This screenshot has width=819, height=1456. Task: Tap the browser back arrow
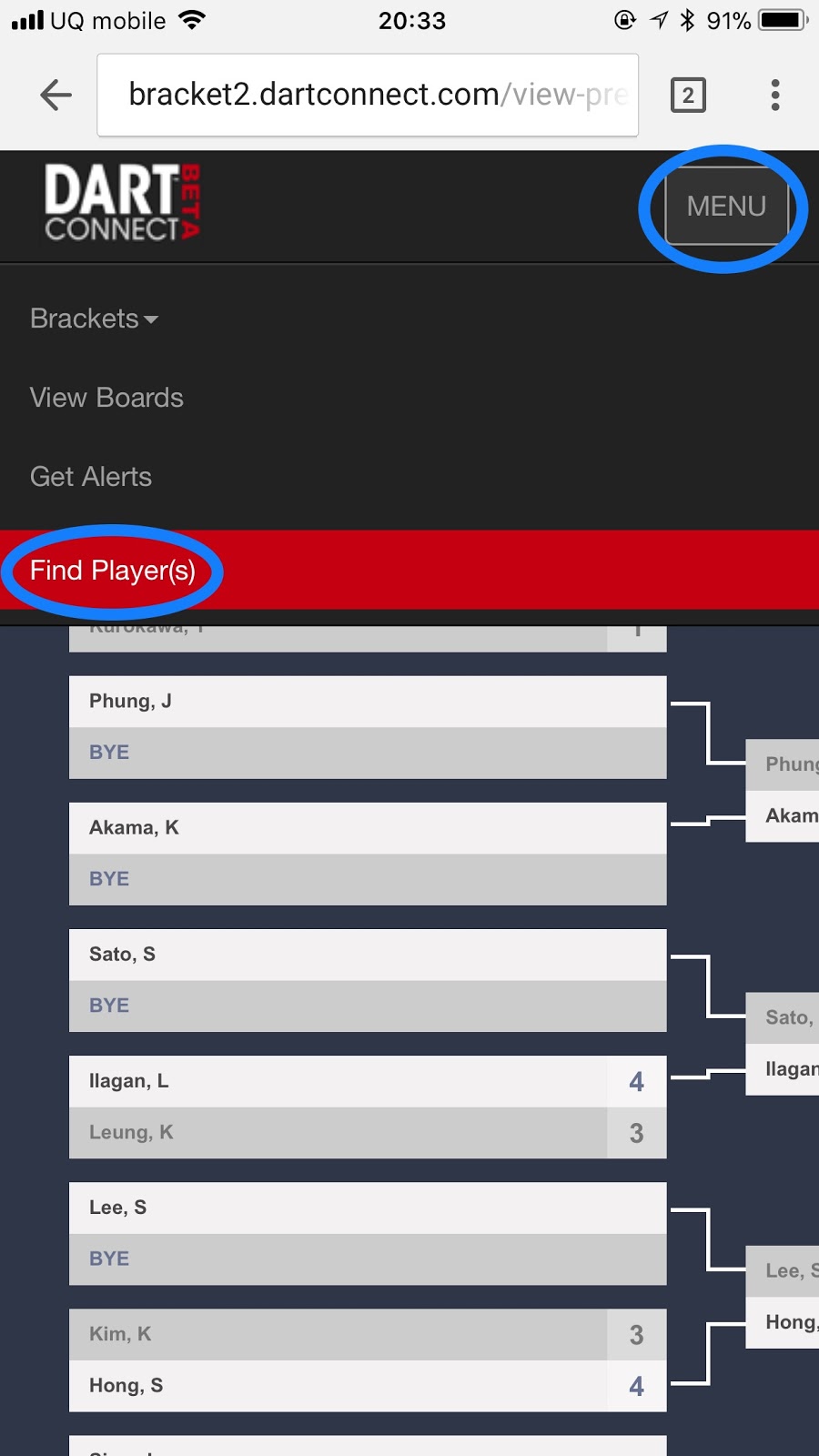pos(56,95)
